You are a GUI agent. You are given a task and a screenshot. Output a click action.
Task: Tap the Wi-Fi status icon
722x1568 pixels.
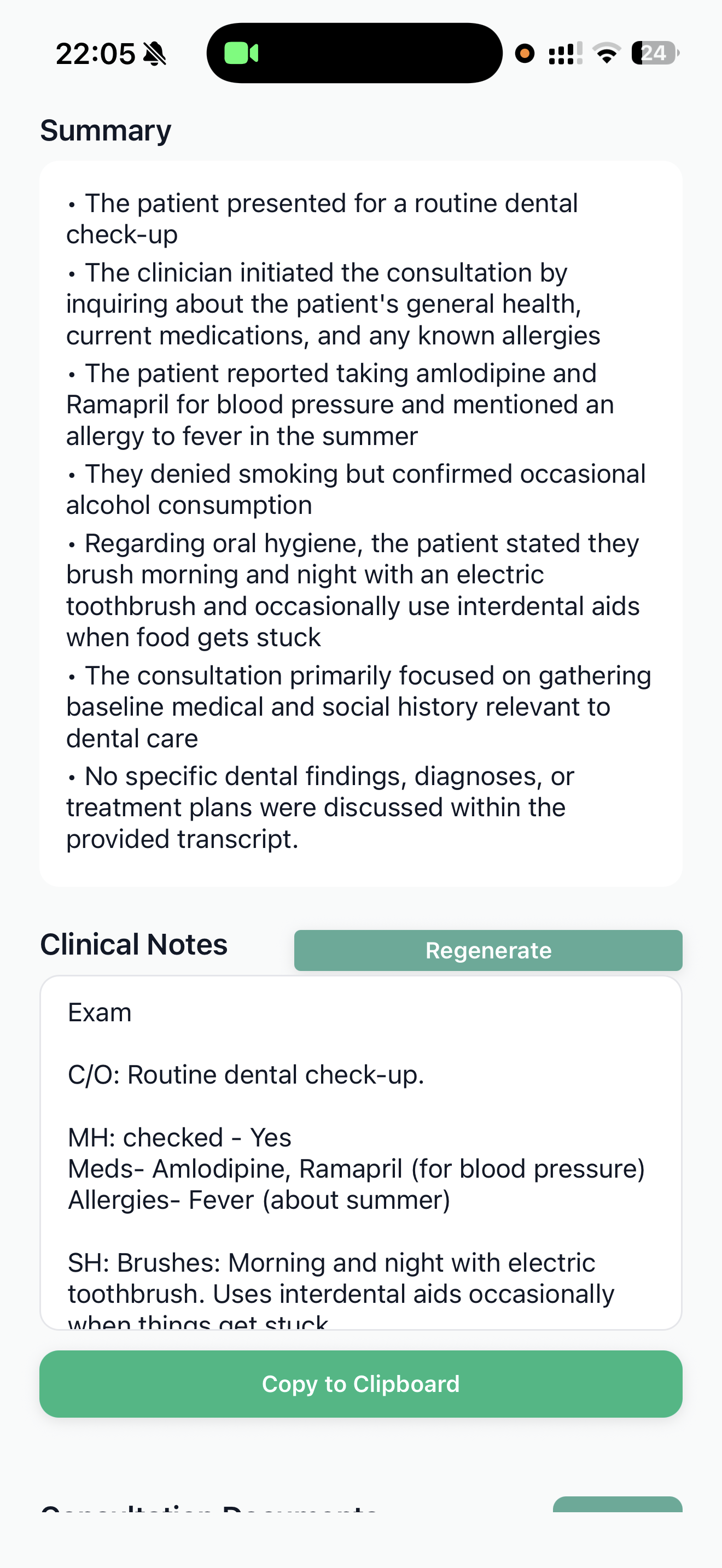pos(607,54)
